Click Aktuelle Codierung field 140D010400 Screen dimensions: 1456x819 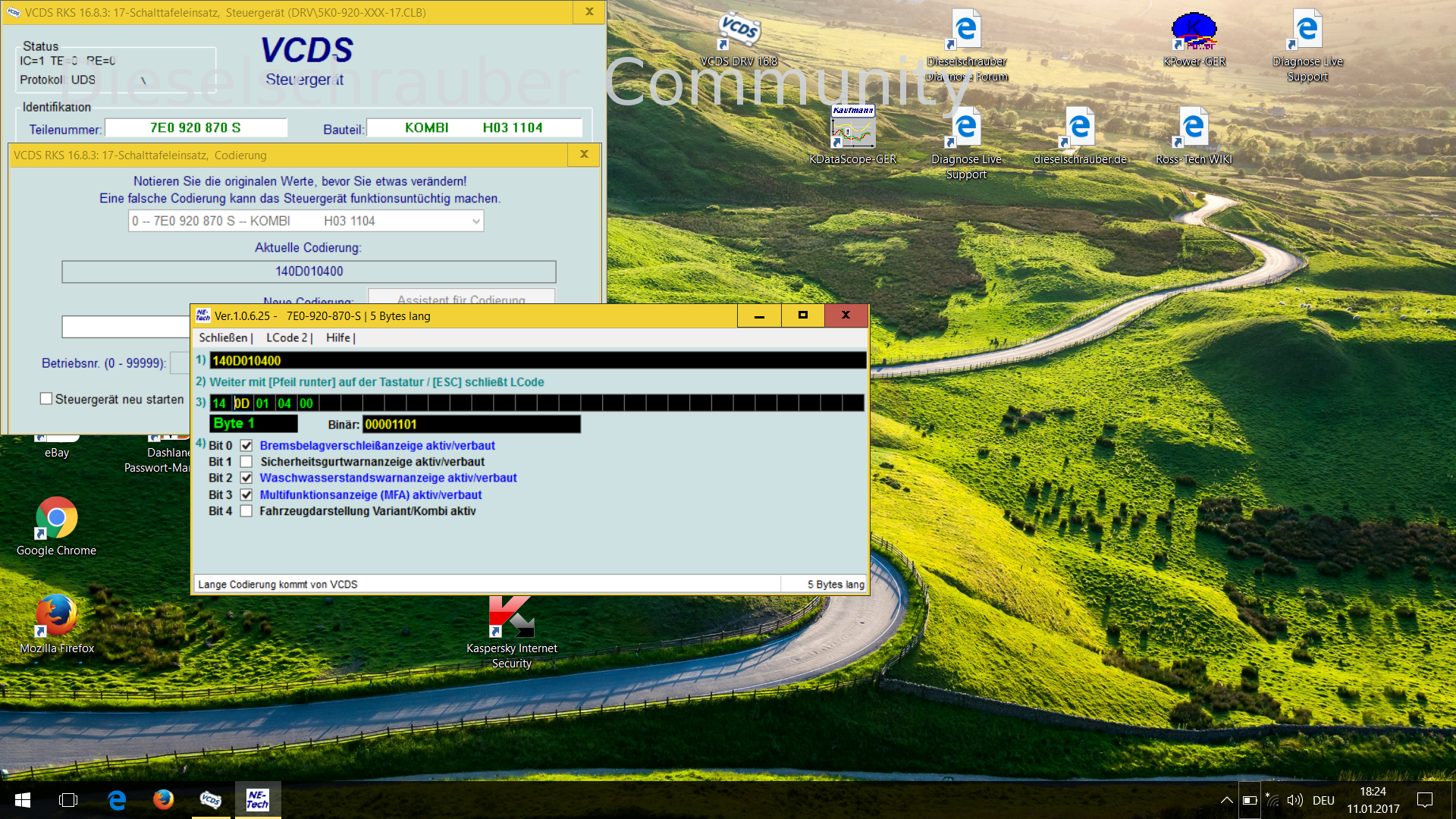[309, 271]
